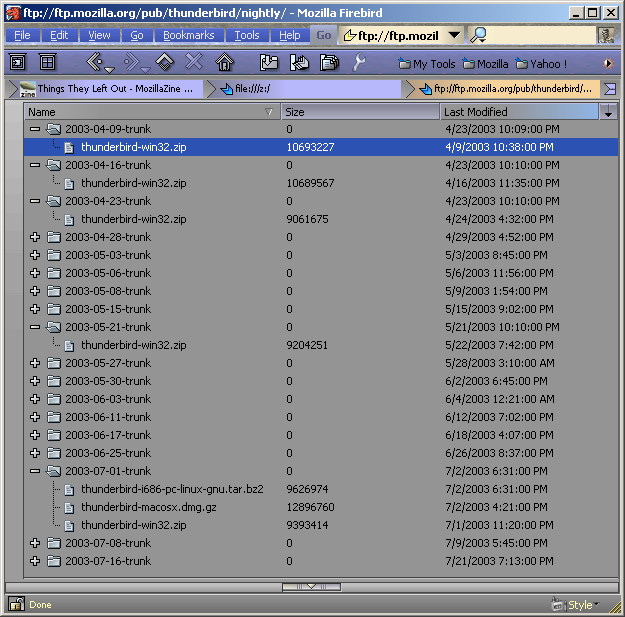This screenshot has width=625, height=617.
Task: Click the security lock icon in status bar
Action: (17, 604)
